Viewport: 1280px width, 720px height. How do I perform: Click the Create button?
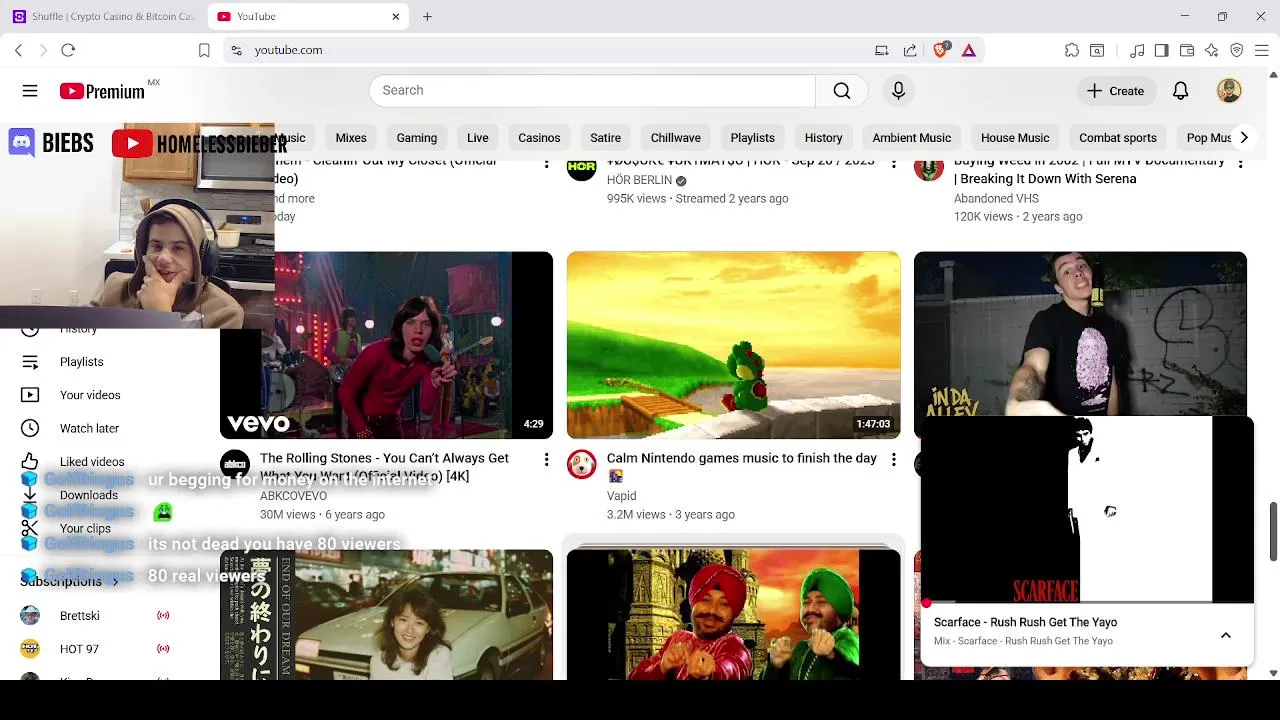point(1115,91)
